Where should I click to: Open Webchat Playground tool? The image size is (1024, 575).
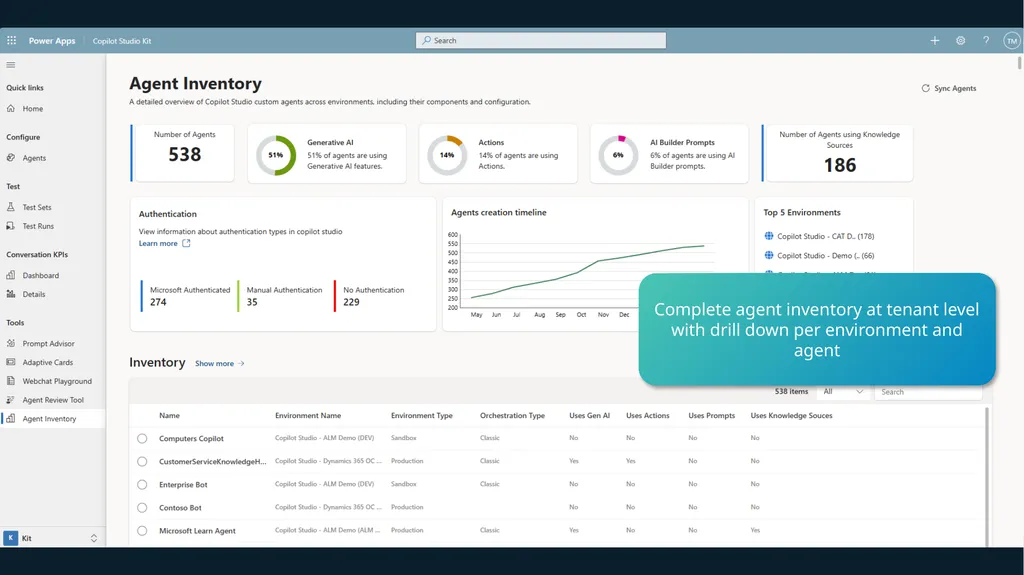coord(57,381)
